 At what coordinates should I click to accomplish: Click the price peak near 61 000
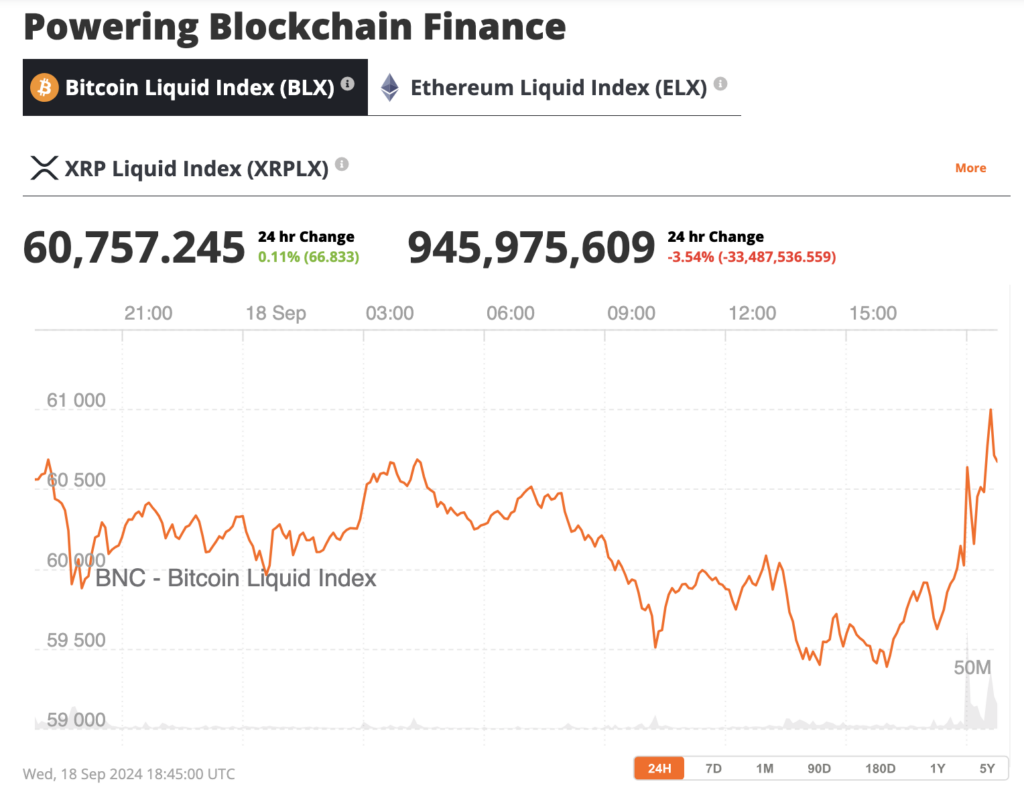coord(990,410)
